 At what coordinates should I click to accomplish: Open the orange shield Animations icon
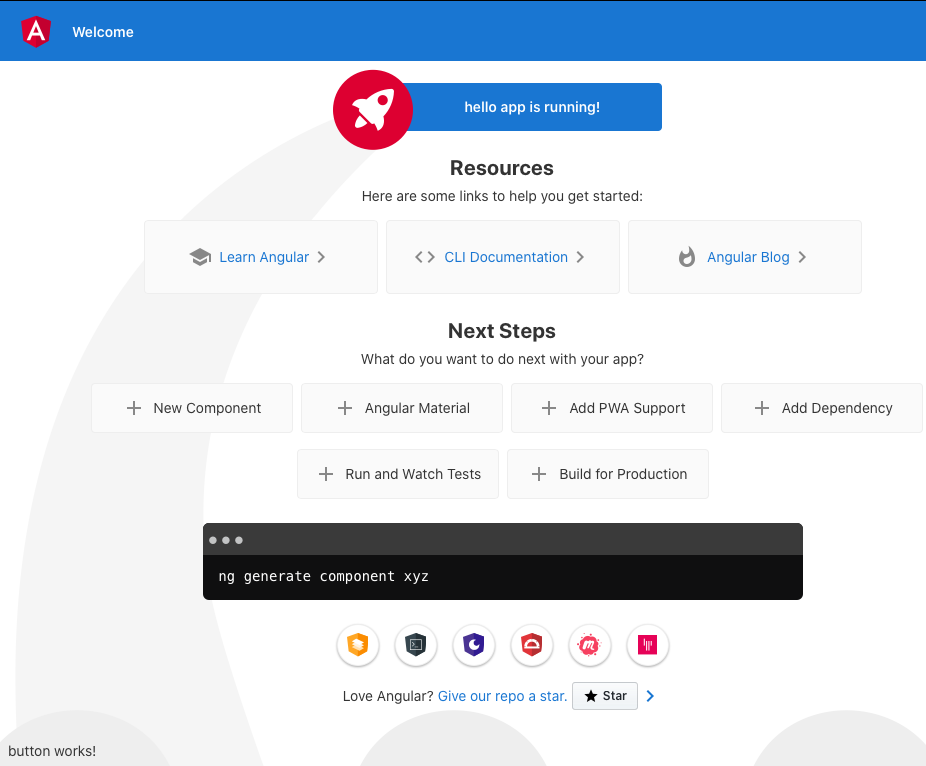(x=358, y=645)
